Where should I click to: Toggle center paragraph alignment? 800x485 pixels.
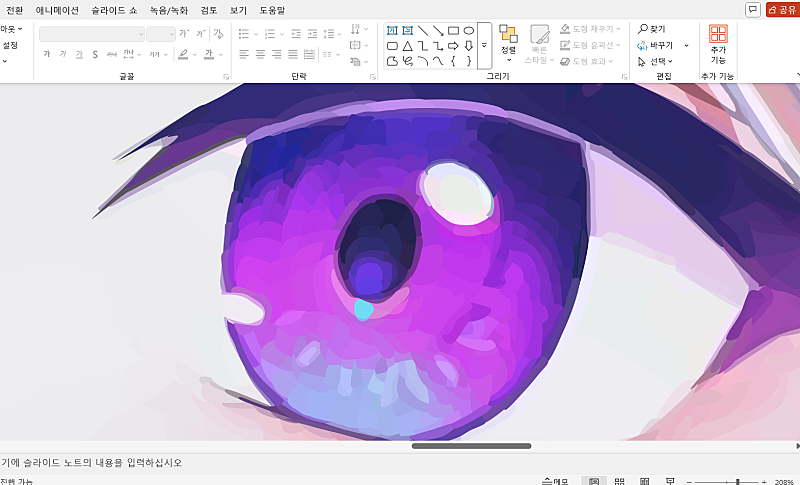tap(260, 54)
